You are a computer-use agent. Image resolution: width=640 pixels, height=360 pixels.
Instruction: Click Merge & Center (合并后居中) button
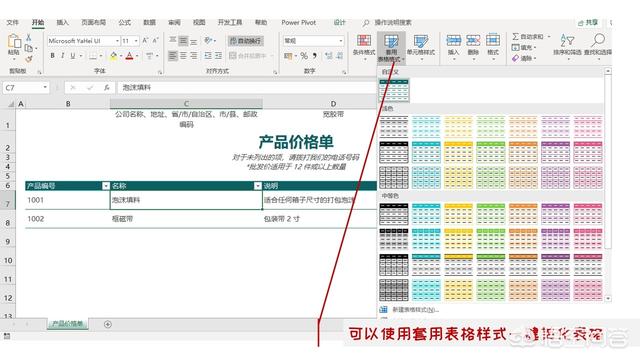[x=248, y=56]
